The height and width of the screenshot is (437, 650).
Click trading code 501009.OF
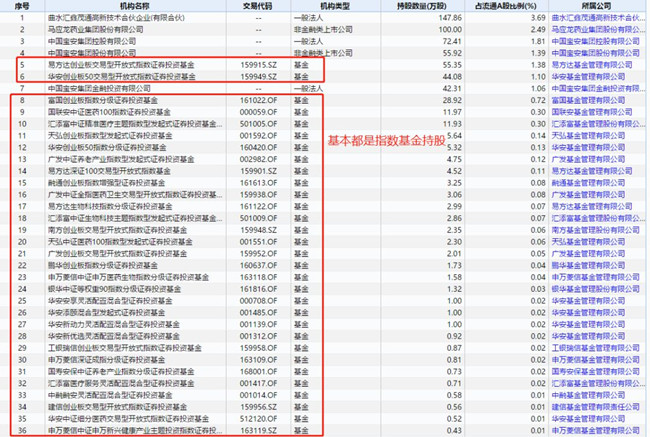[x=259, y=218]
